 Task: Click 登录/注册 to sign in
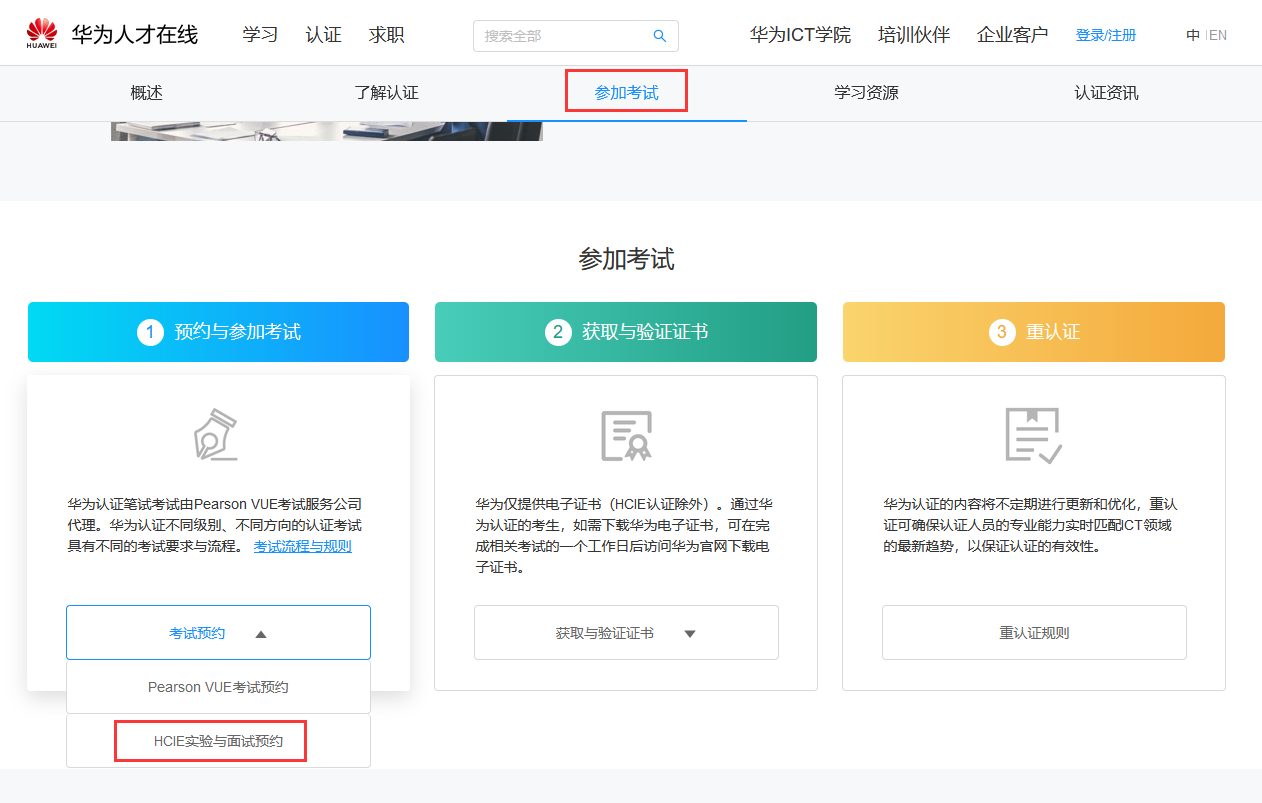click(x=1105, y=33)
